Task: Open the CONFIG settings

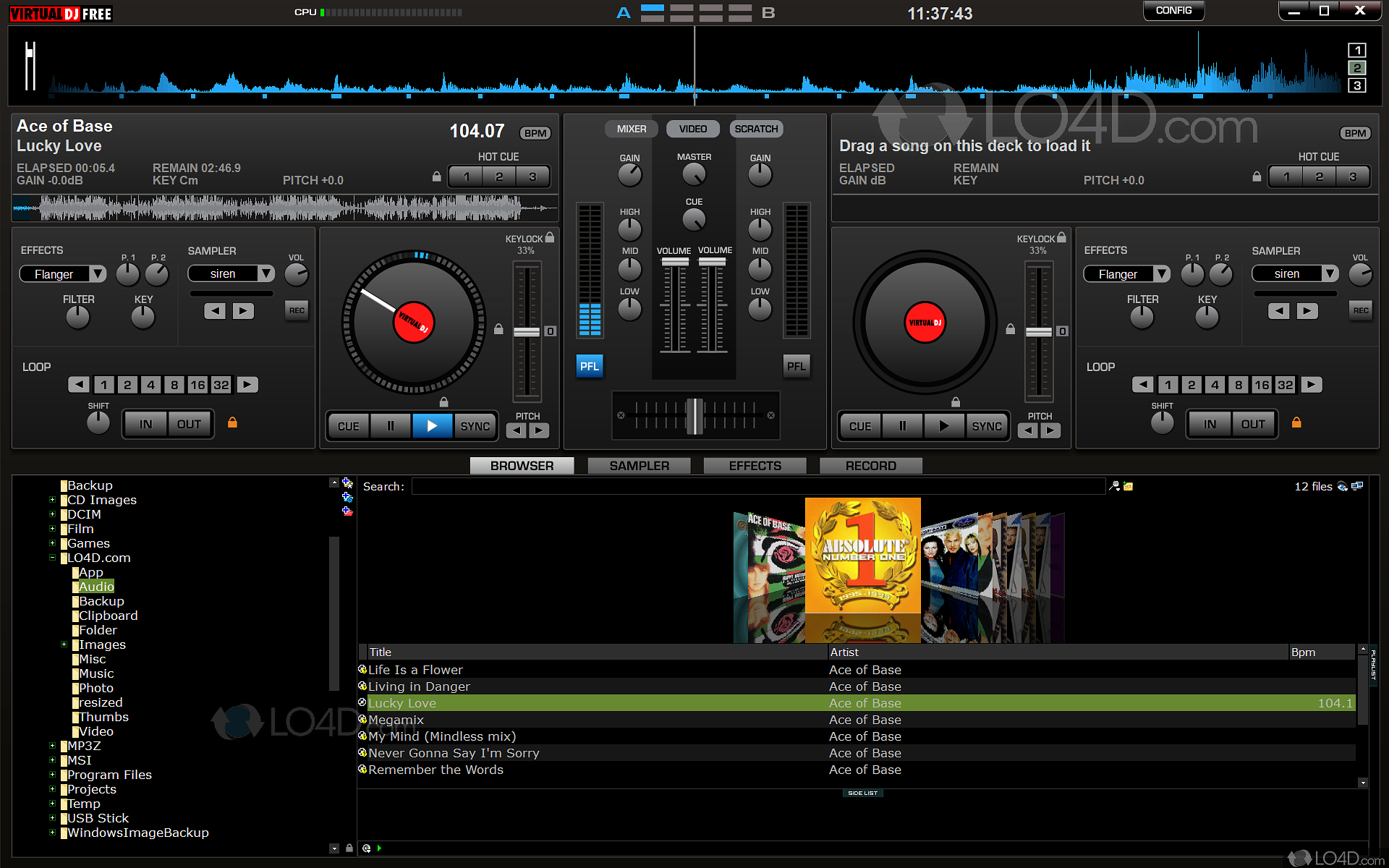Action: click(1173, 11)
